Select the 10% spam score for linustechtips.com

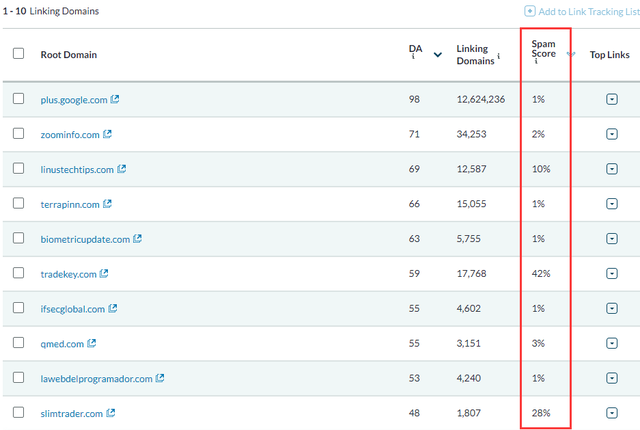point(541,169)
